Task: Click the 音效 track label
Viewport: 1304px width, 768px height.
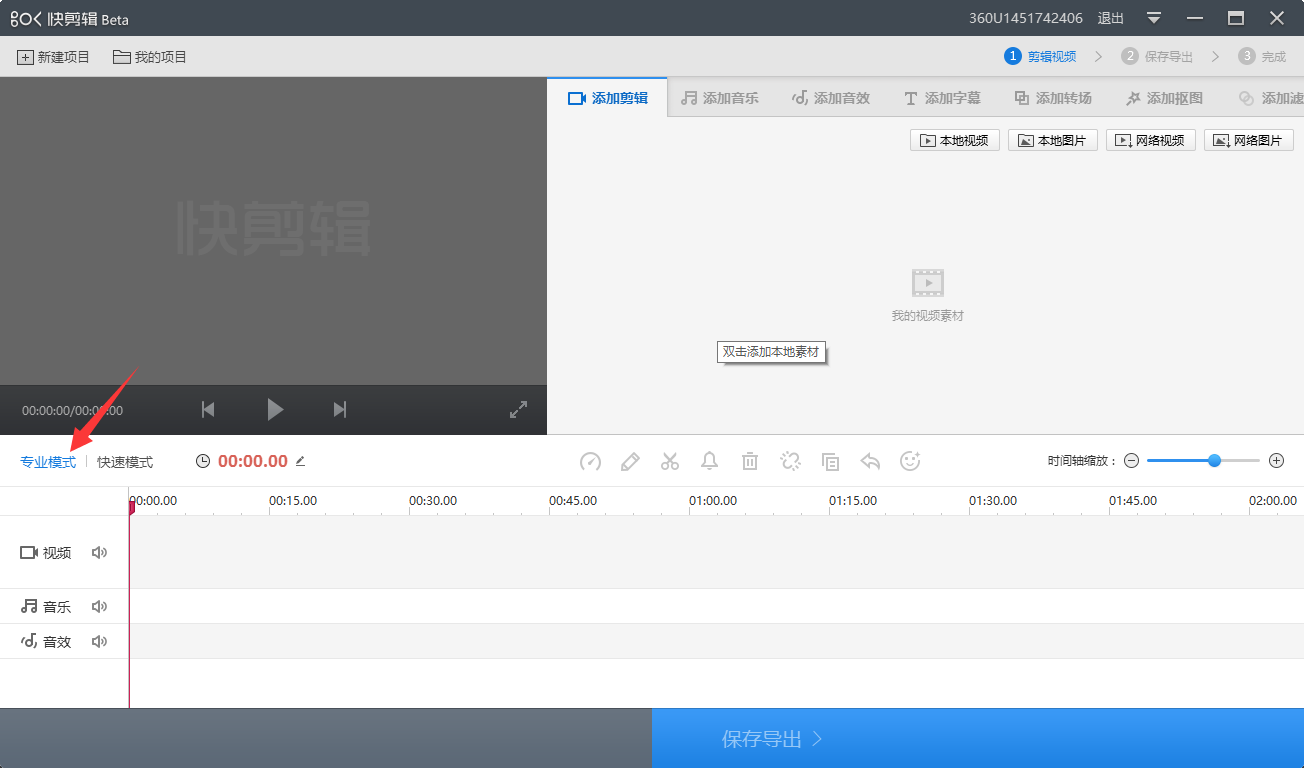Action: point(46,641)
